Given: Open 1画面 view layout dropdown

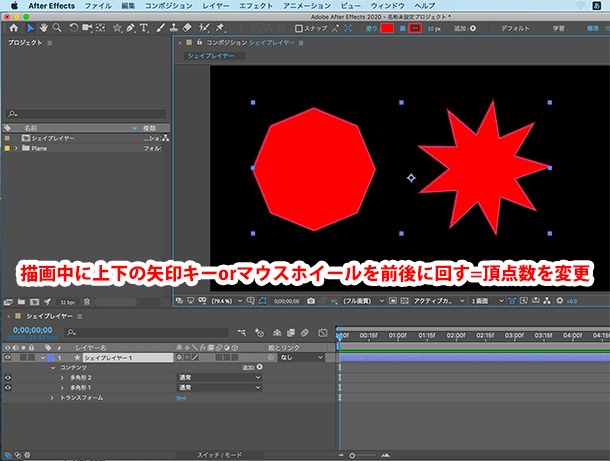Looking at the screenshot, I should click(487, 301).
